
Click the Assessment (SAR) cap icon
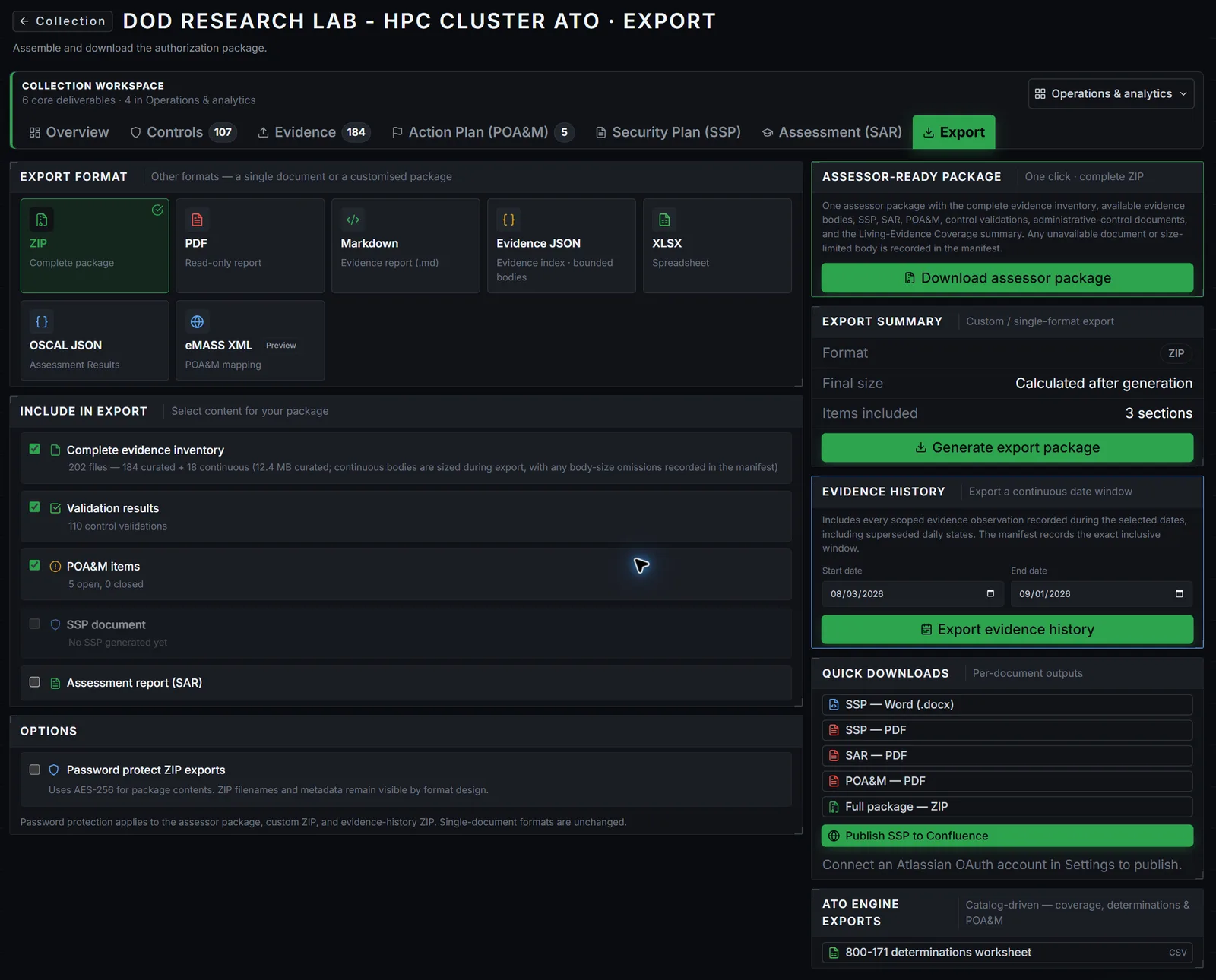point(768,132)
